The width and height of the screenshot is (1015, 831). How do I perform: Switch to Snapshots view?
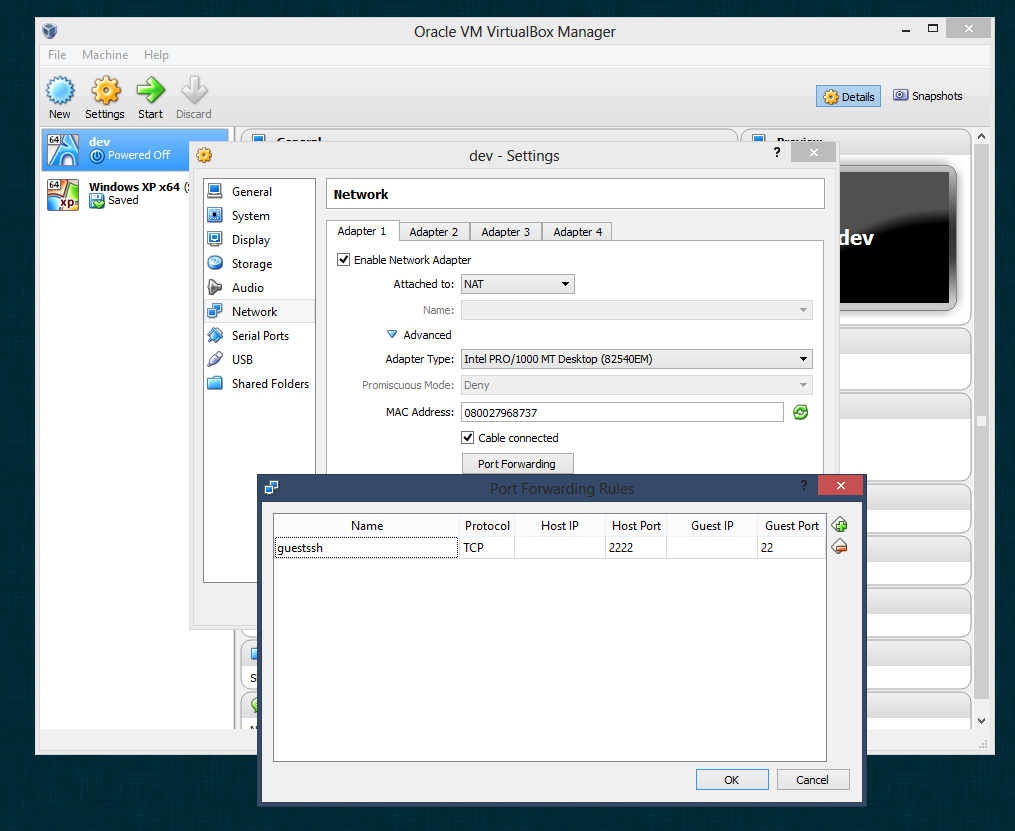point(928,96)
